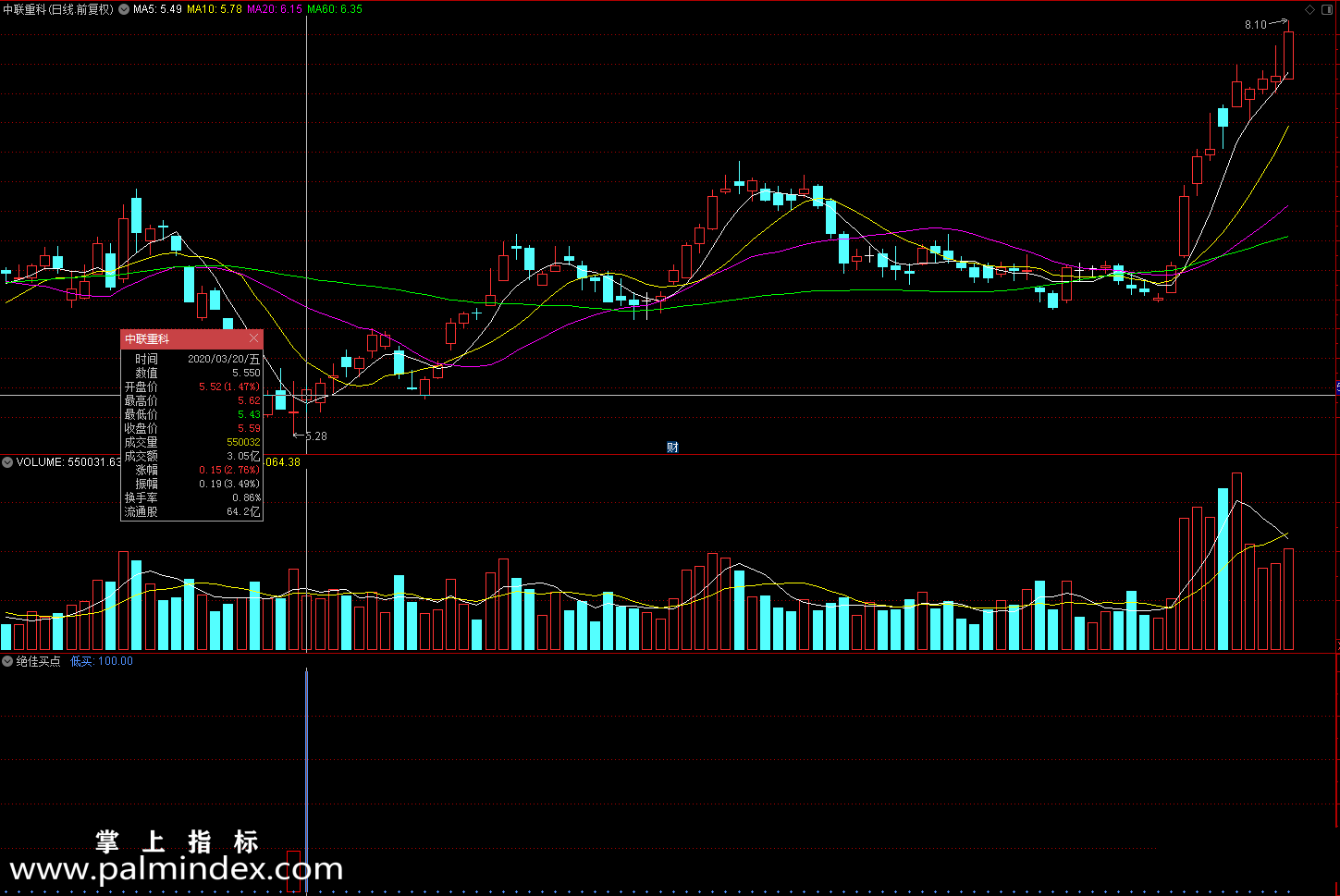Toggle the side panel icon at top right
The image size is (1340, 896).
click(x=1328, y=9)
